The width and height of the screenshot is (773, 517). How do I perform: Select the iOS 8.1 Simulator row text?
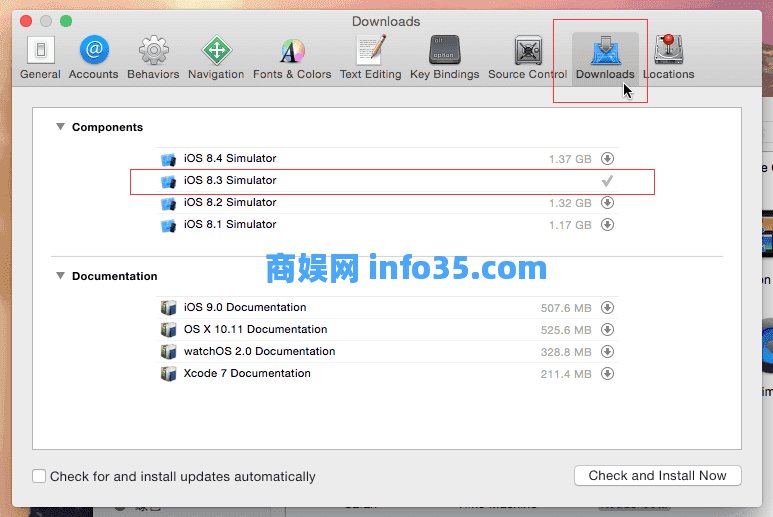pos(230,224)
